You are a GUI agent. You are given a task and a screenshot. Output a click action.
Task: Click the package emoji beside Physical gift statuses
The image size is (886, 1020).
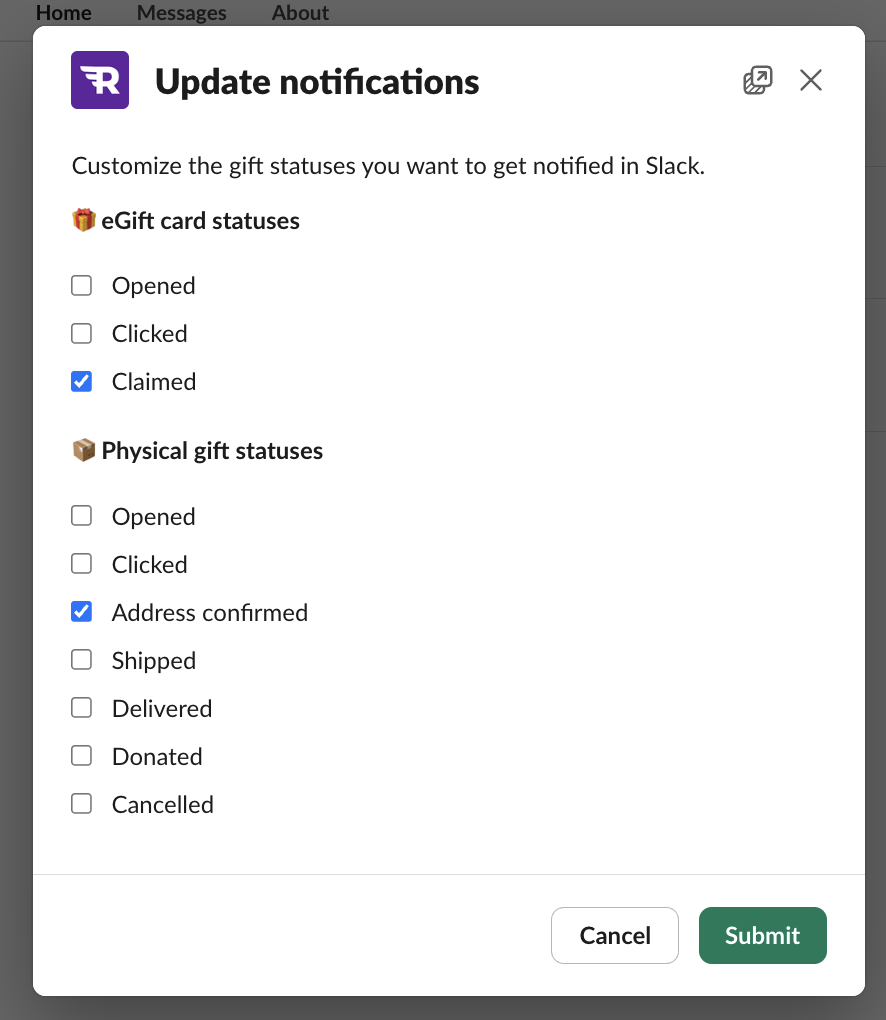[x=84, y=449]
